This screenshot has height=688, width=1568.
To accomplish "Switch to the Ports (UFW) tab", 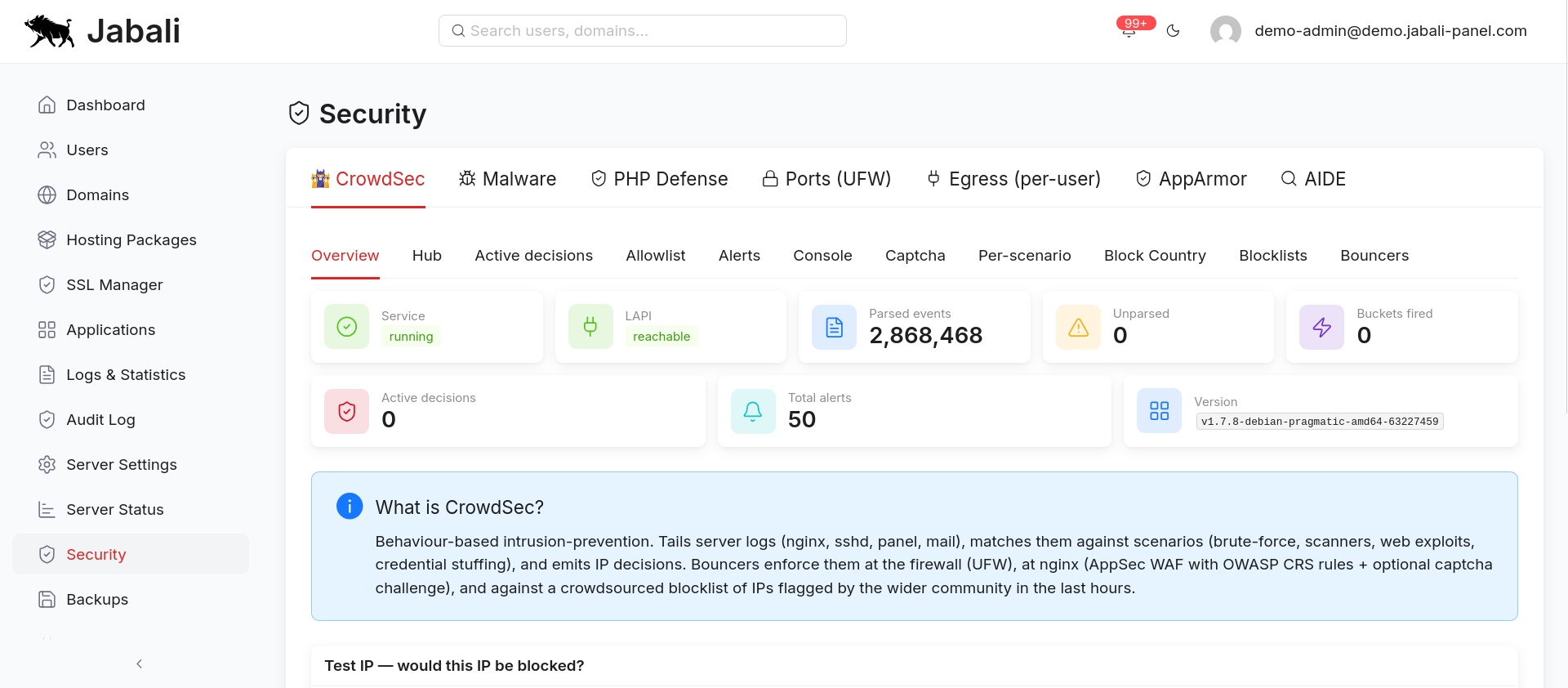I will (x=826, y=179).
